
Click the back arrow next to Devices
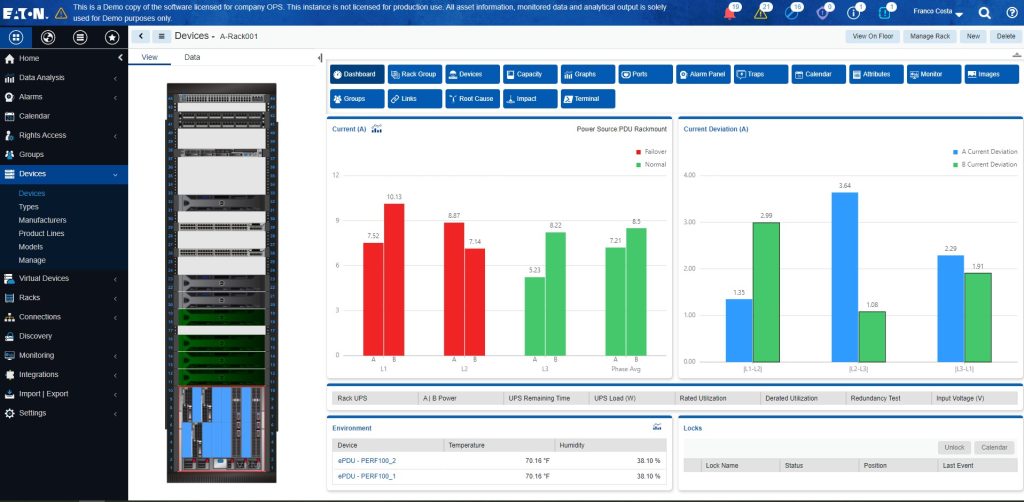click(x=140, y=36)
